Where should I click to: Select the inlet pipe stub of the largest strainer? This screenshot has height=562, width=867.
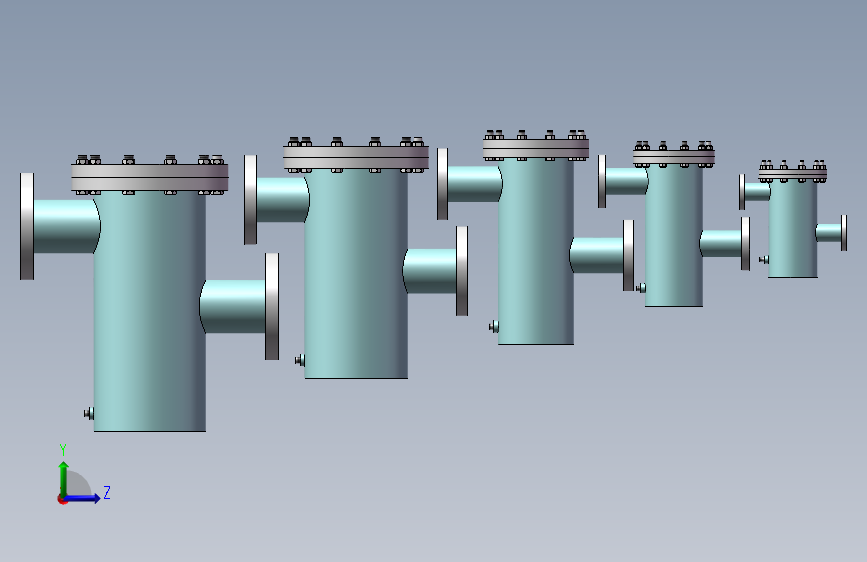[x=67, y=226]
